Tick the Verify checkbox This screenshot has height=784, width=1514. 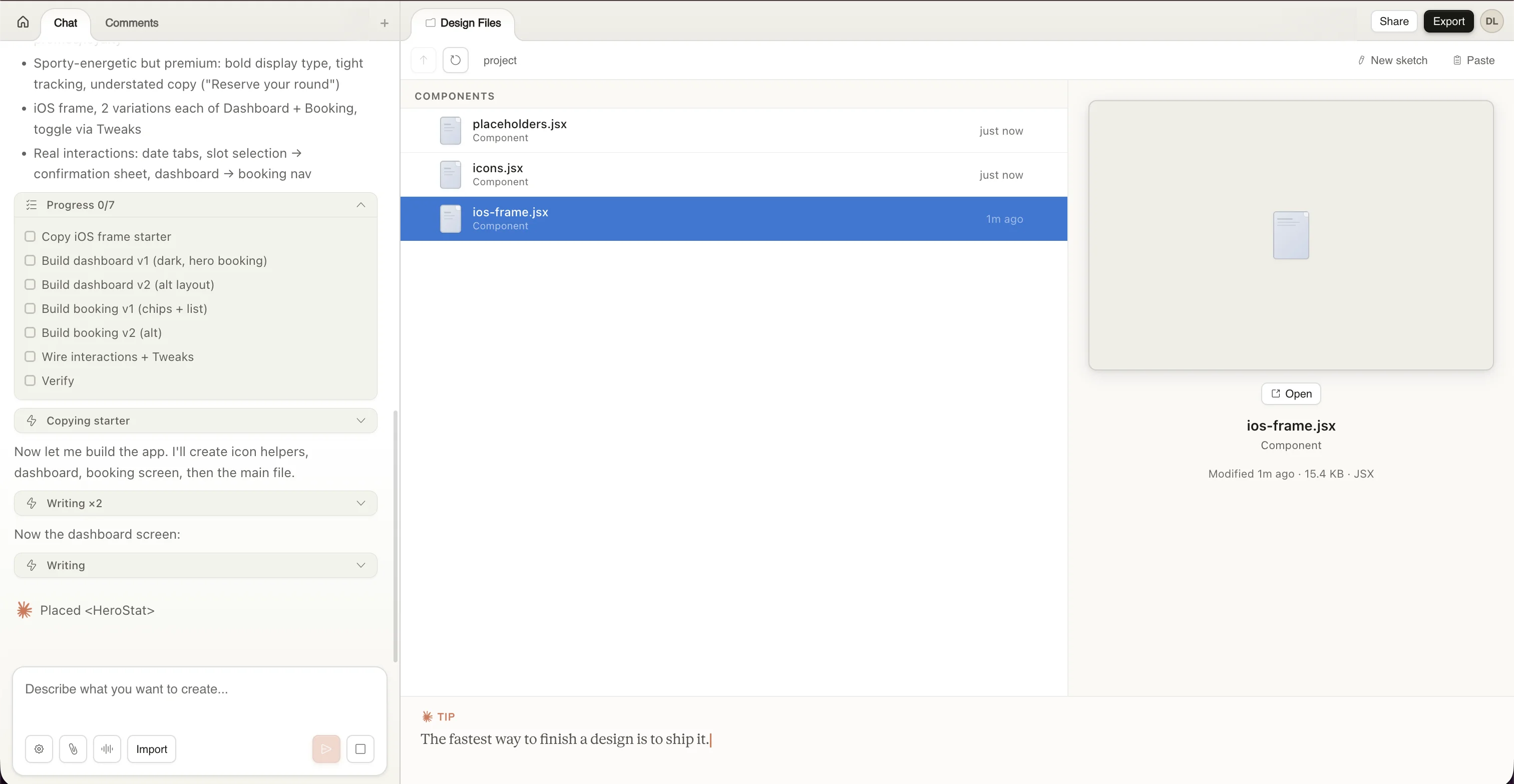[x=30, y=380]
